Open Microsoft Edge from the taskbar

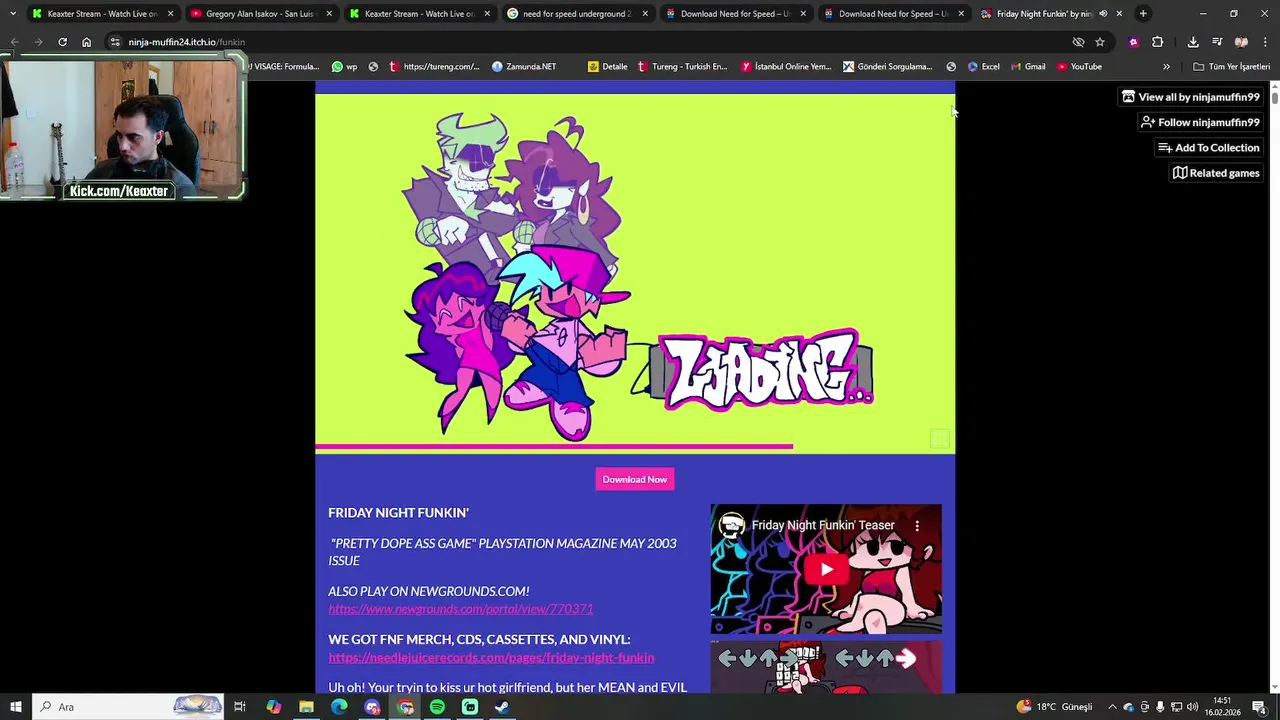[339, 707]
